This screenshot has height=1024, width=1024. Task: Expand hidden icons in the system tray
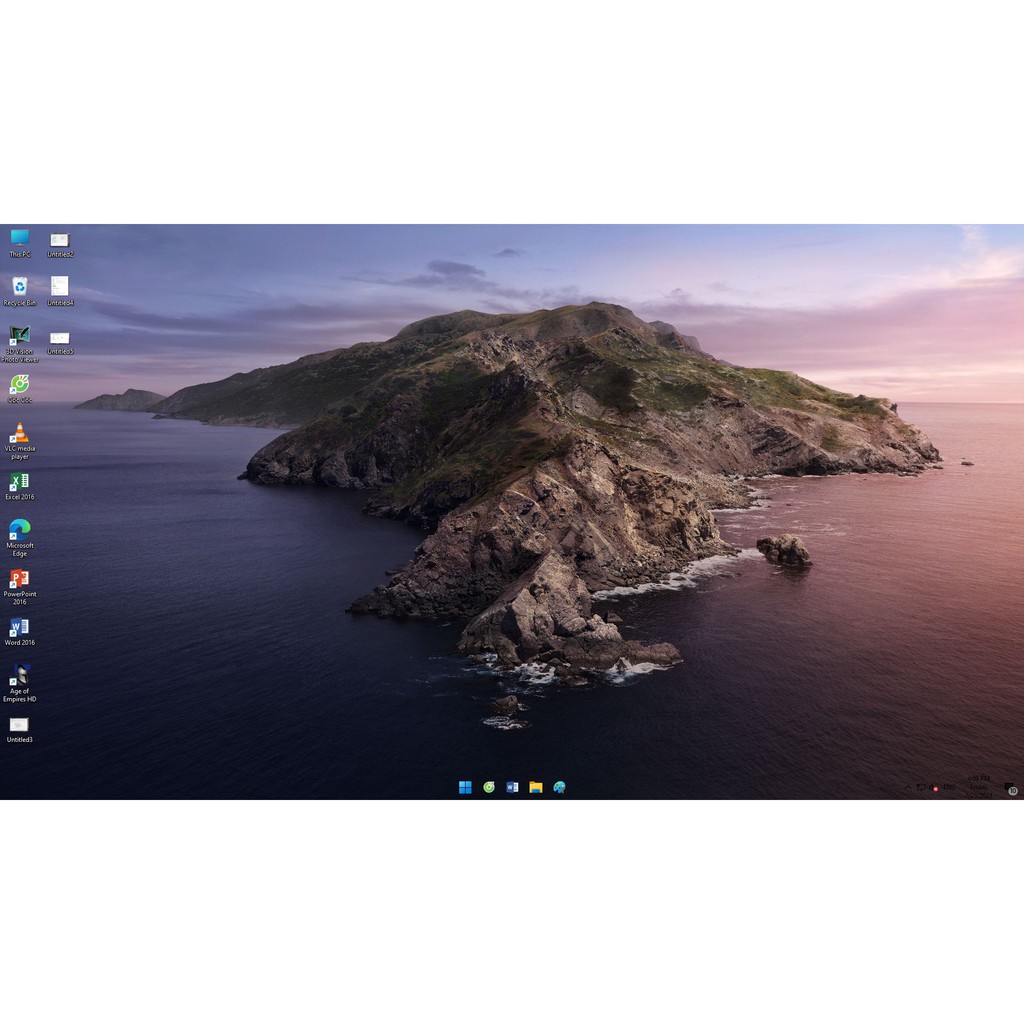pos(908,788)
